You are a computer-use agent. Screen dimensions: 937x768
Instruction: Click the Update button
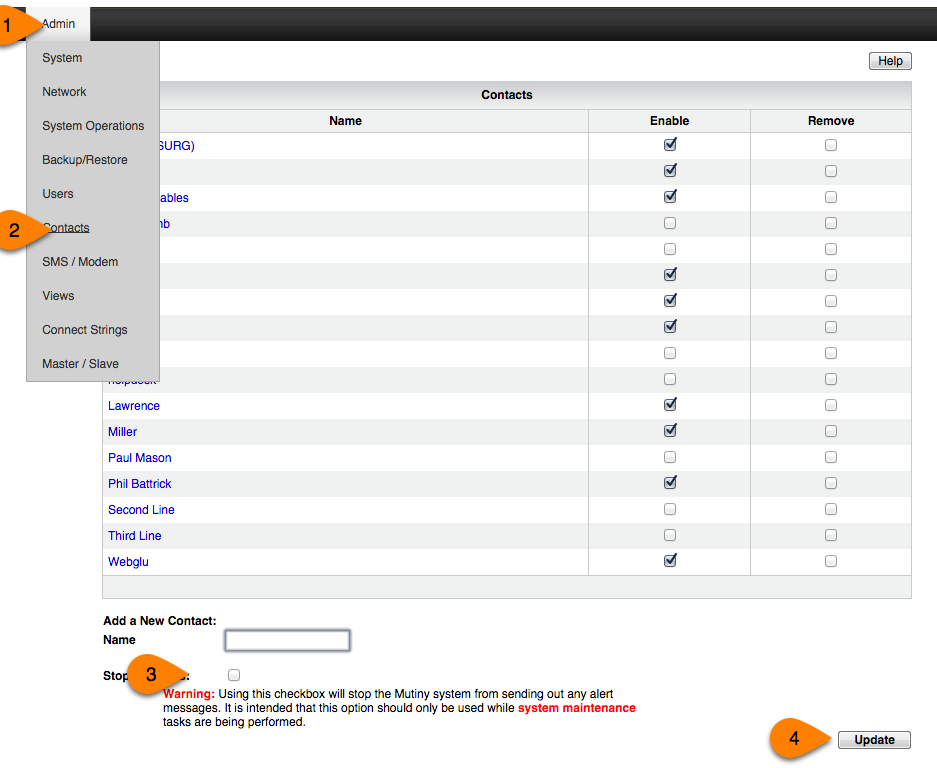coord(874,740)
